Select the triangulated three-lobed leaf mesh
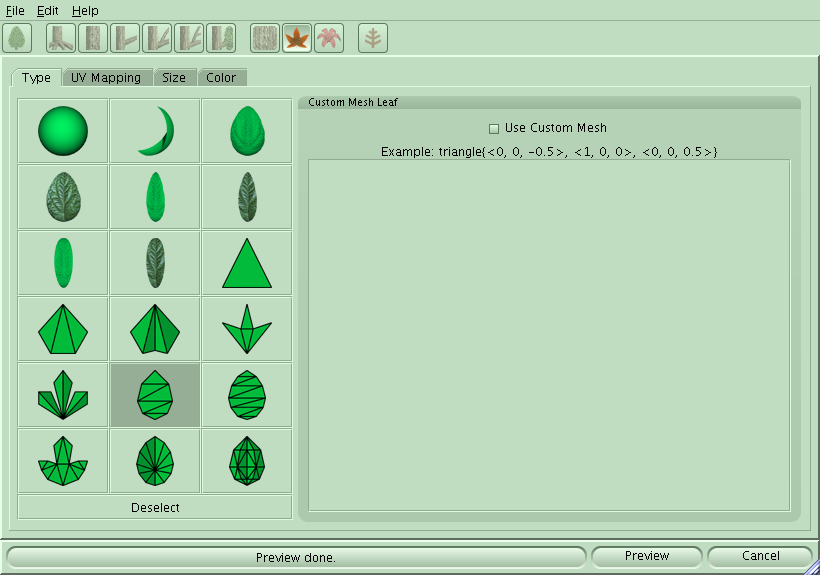 coord(63,461)
